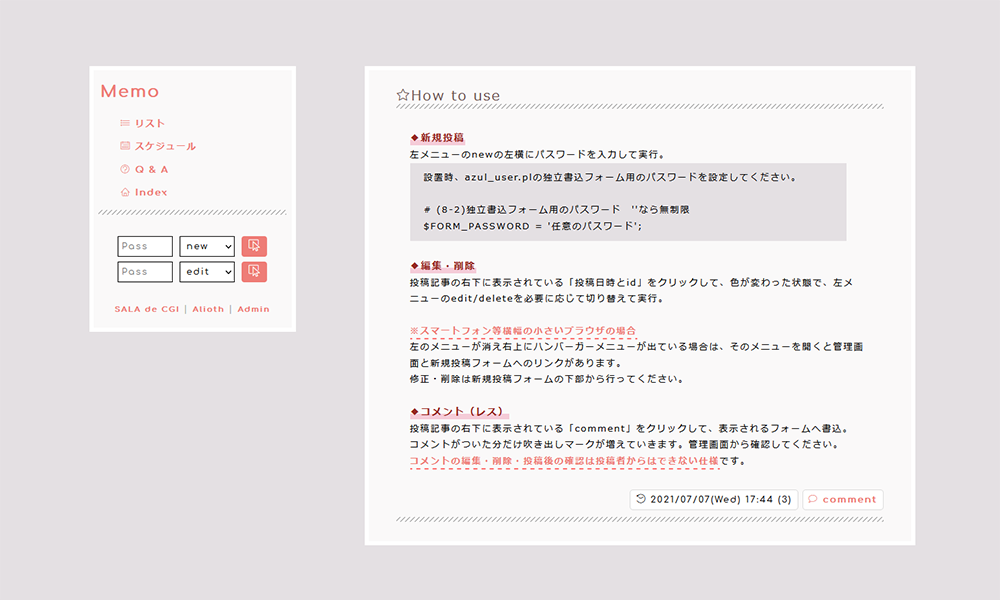This screenshot has width=1000, height=600.
Task: Open the 'new' mode dropdown
Action: pyautogui.click(x=207, y=246)
